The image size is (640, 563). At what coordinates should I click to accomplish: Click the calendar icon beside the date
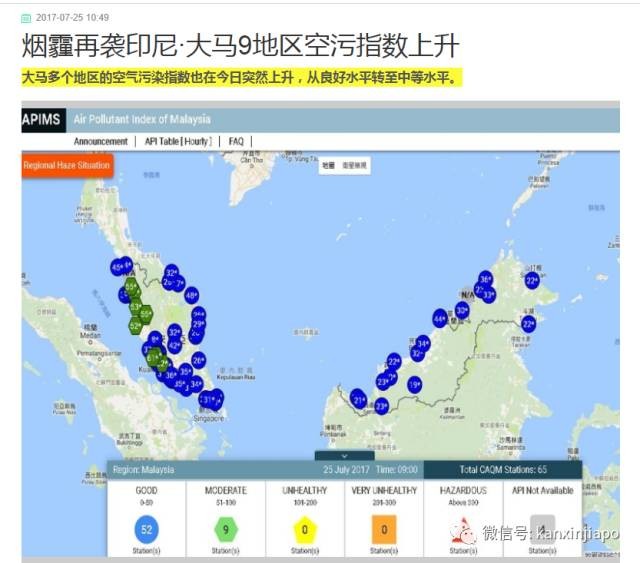point(26,18)
